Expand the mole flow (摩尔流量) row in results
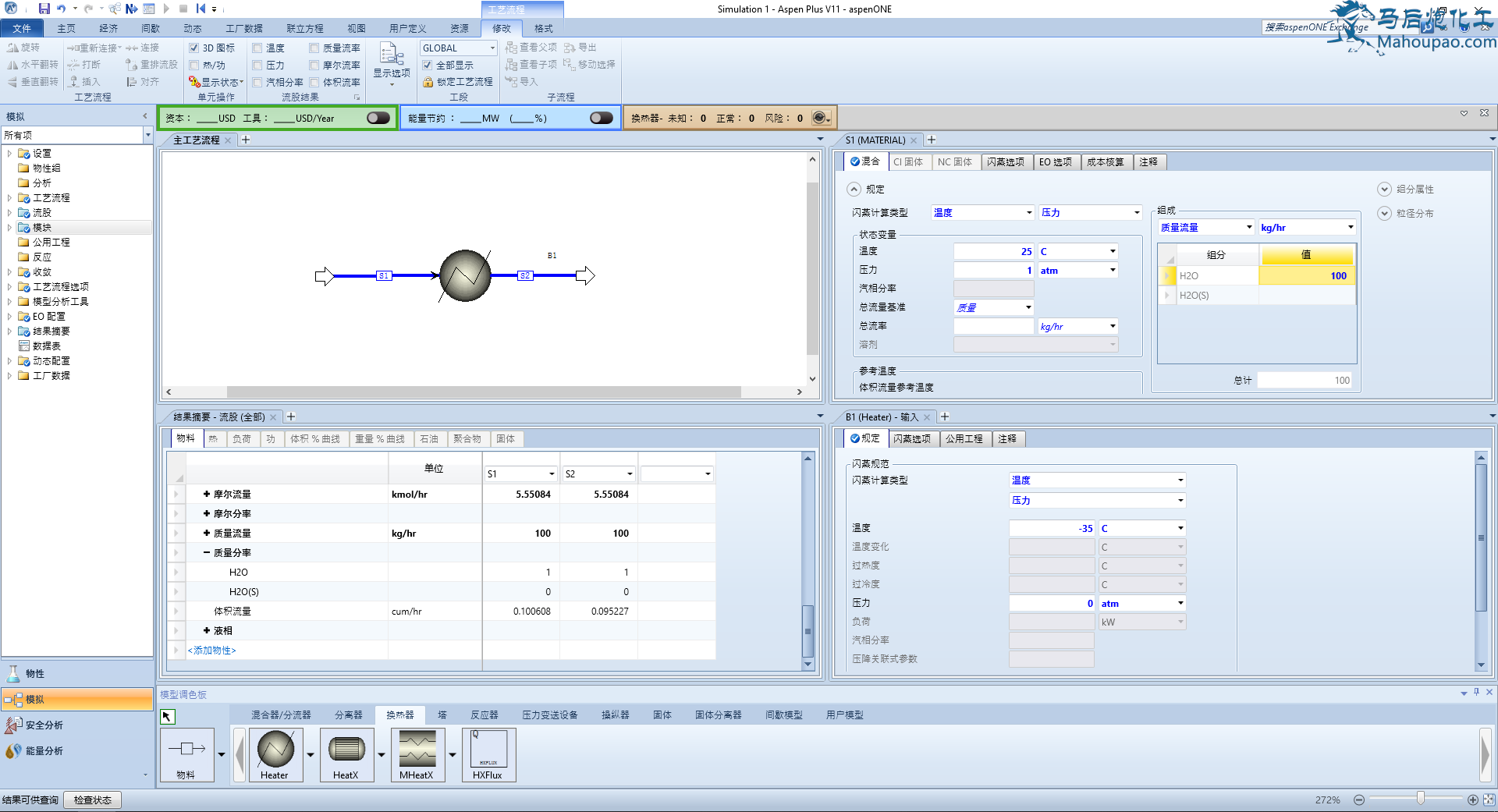This screenshot has height=812, width=1498. (x=207, y=494)
